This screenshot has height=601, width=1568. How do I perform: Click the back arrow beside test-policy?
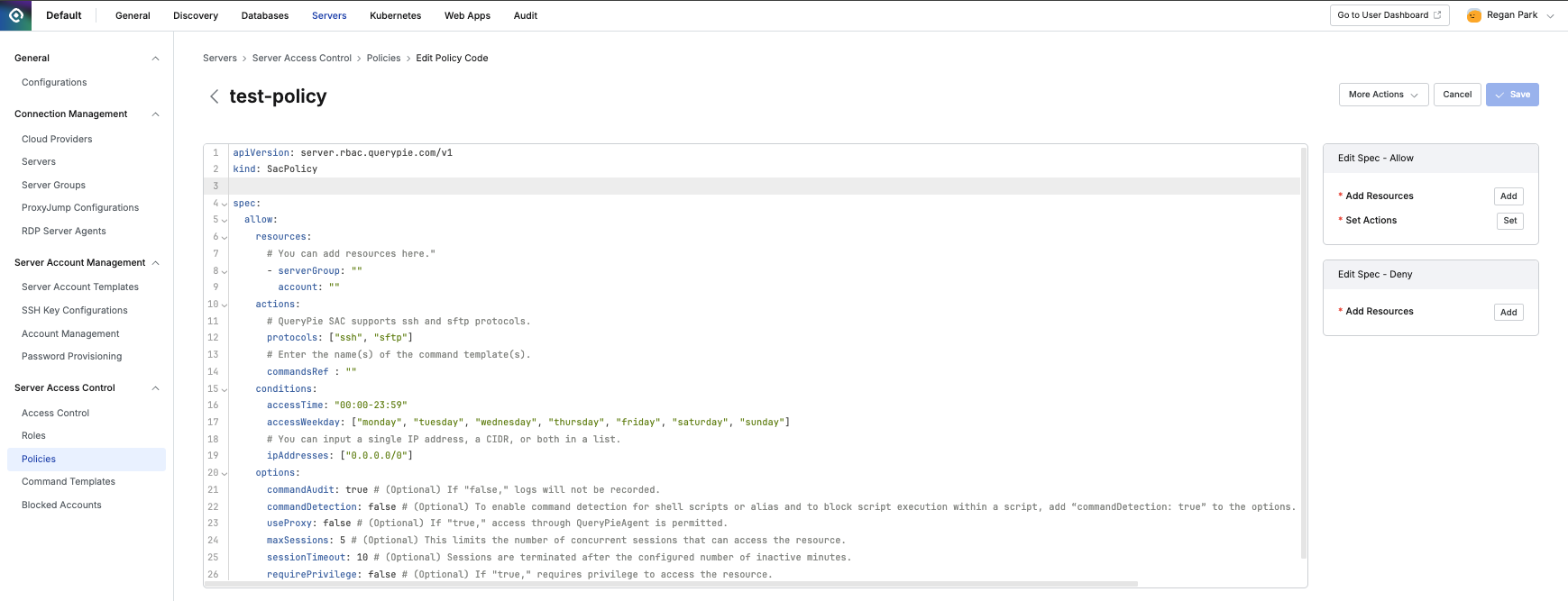(x=214, y=96)
